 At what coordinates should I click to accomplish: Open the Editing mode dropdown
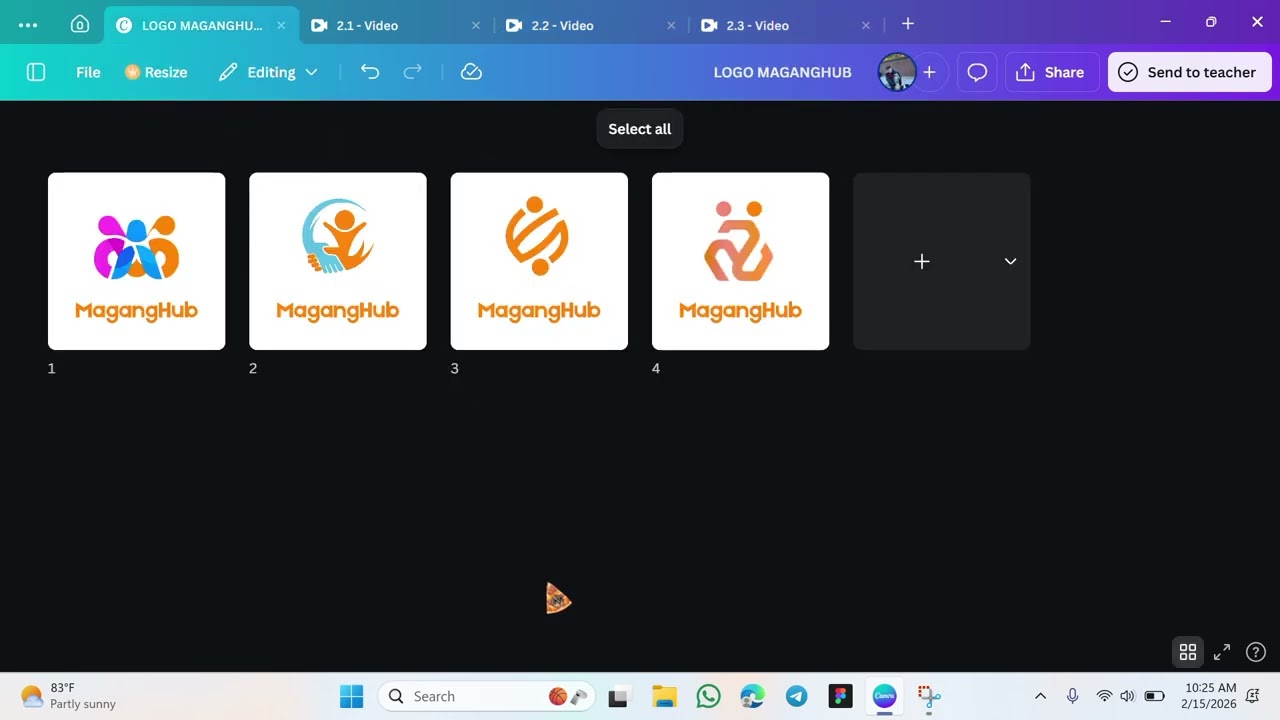pos(268,72)
